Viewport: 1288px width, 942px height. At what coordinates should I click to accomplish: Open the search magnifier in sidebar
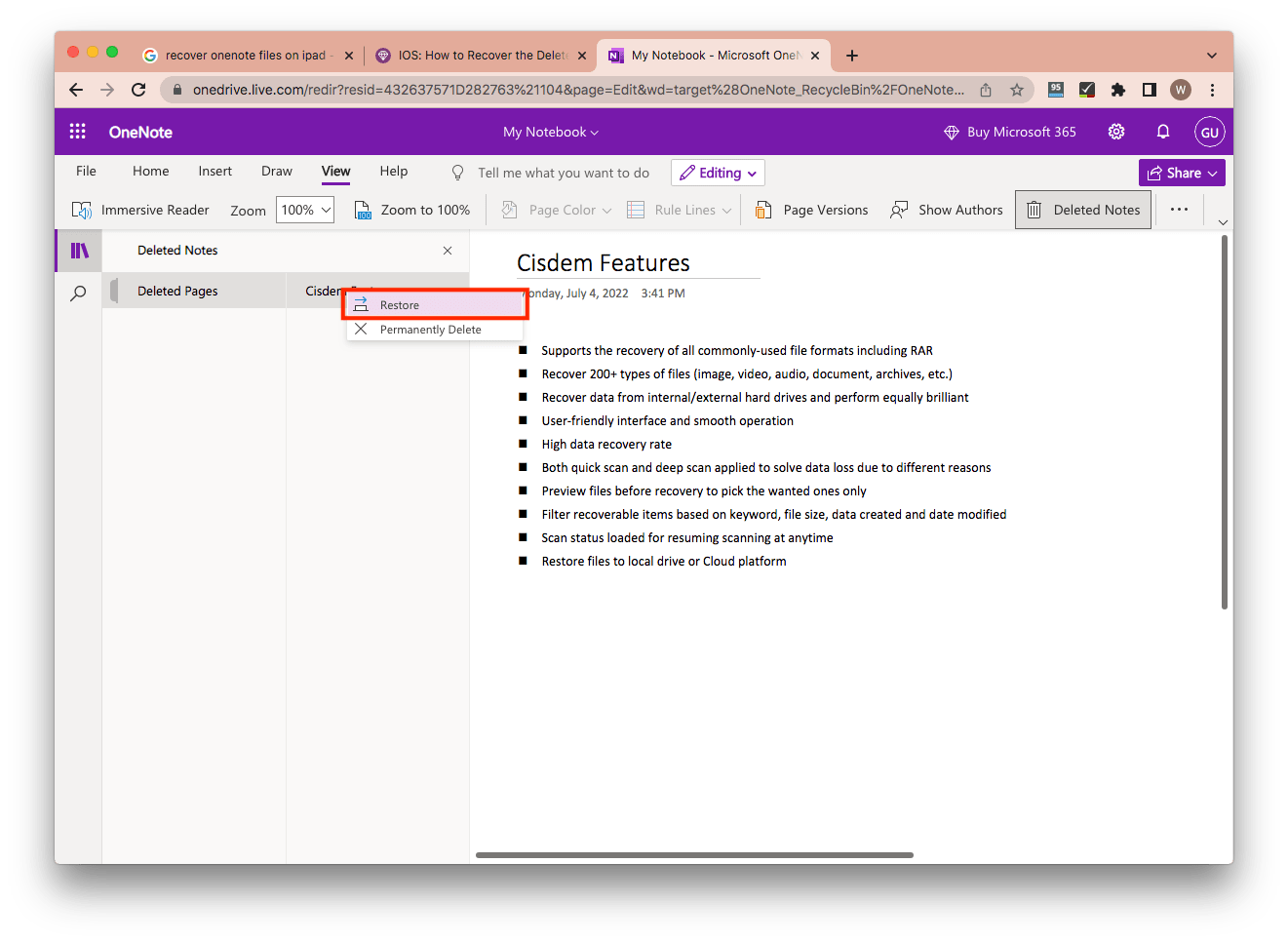79,293
